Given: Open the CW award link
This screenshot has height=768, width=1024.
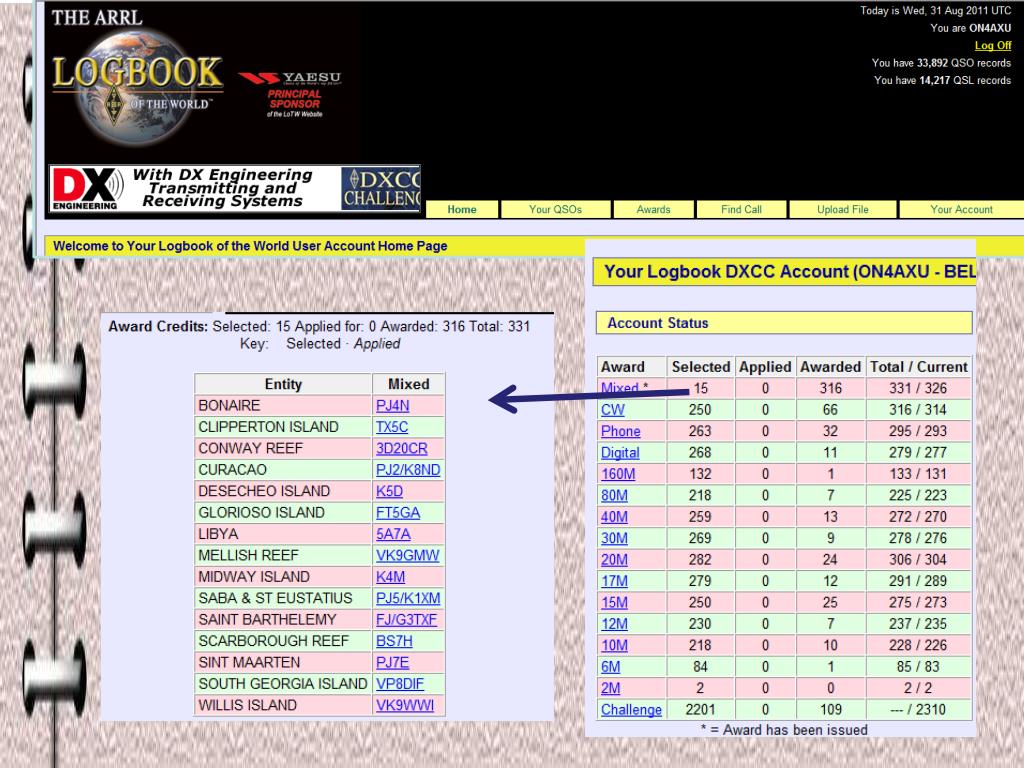Looking at the screenshot, I should pos(612,410).
